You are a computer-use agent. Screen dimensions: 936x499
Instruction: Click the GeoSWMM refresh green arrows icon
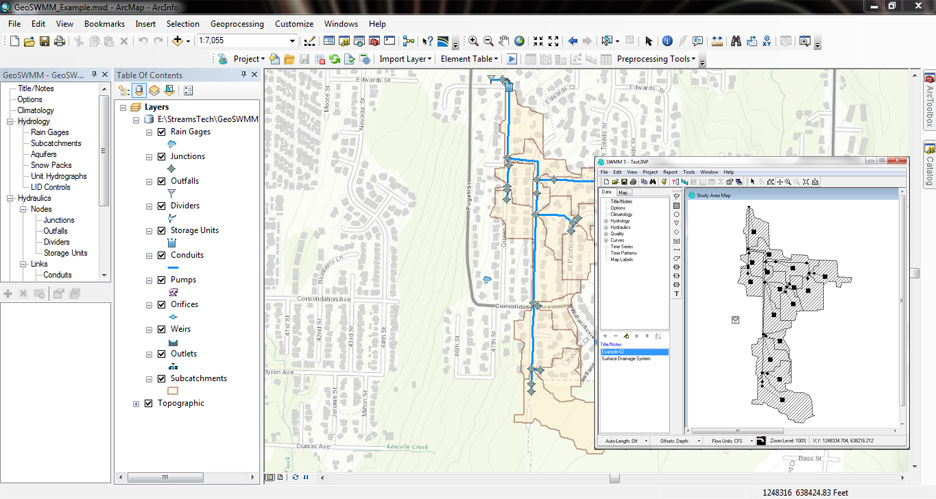pos(334,59)
